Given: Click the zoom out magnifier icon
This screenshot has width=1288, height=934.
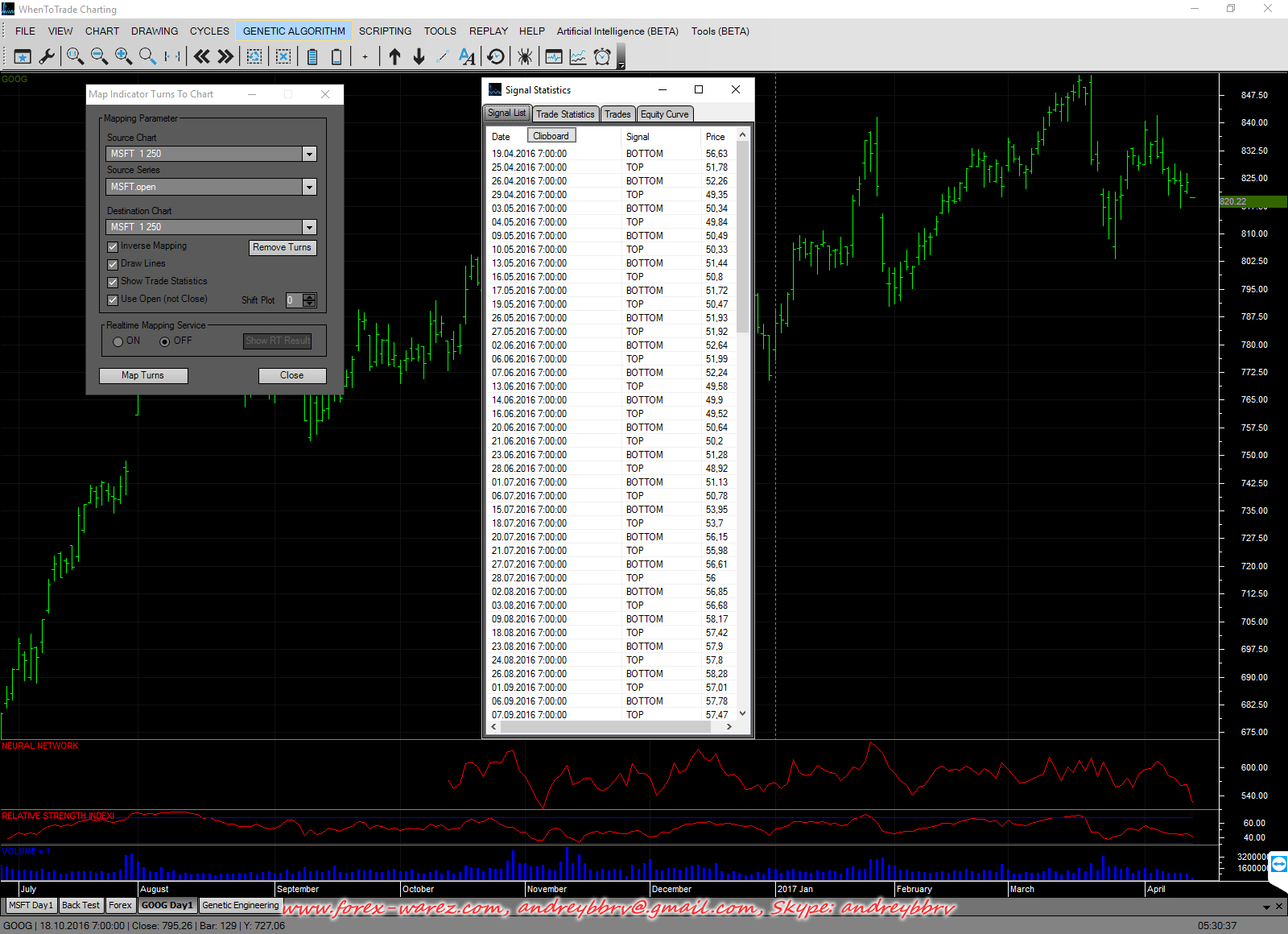Looking at the screenshot, I should coord(99,56).
